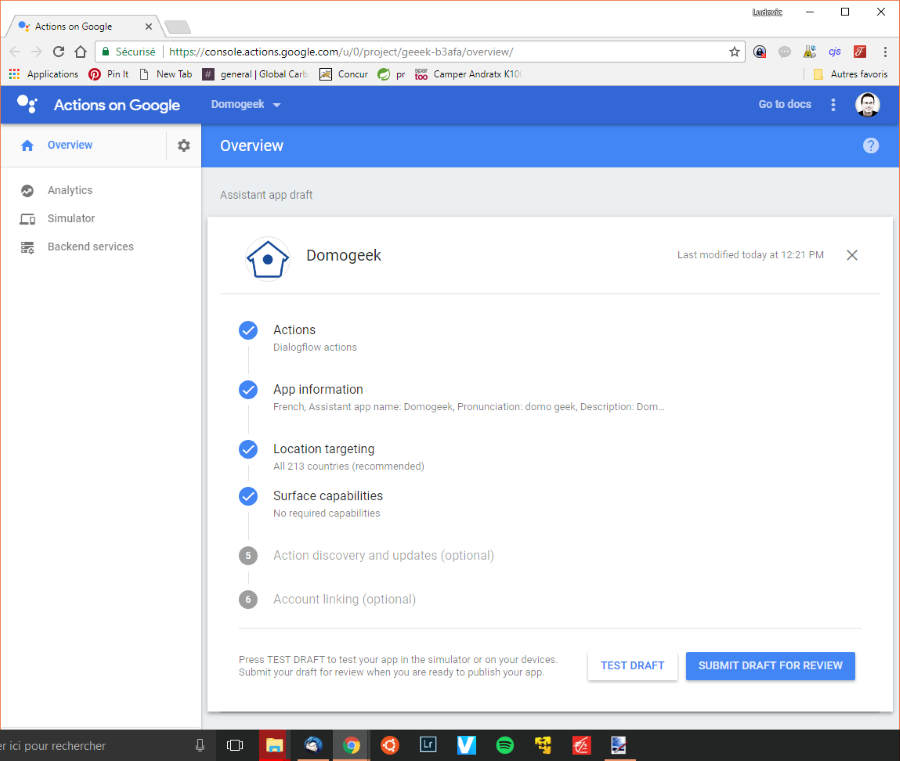
Task: Click the cjs extension icon
Action: [x=834, y=52]
